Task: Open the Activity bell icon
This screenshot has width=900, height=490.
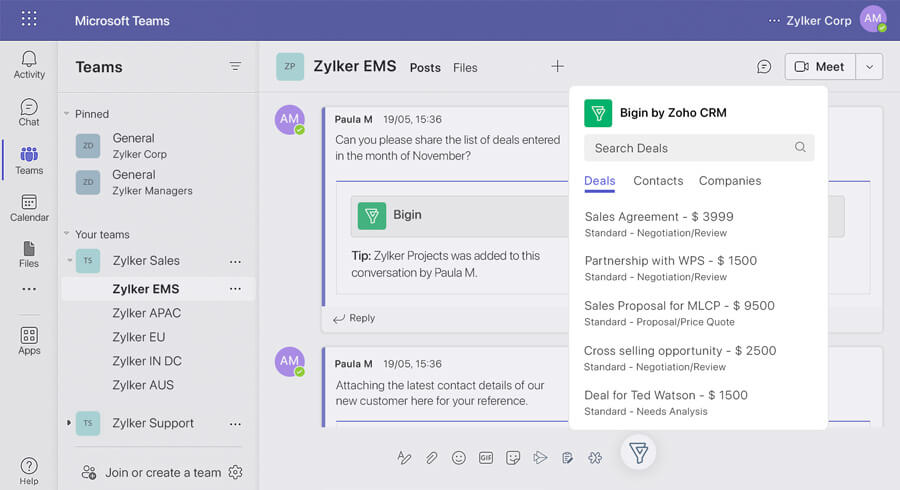Action: (x=29, y=64)
